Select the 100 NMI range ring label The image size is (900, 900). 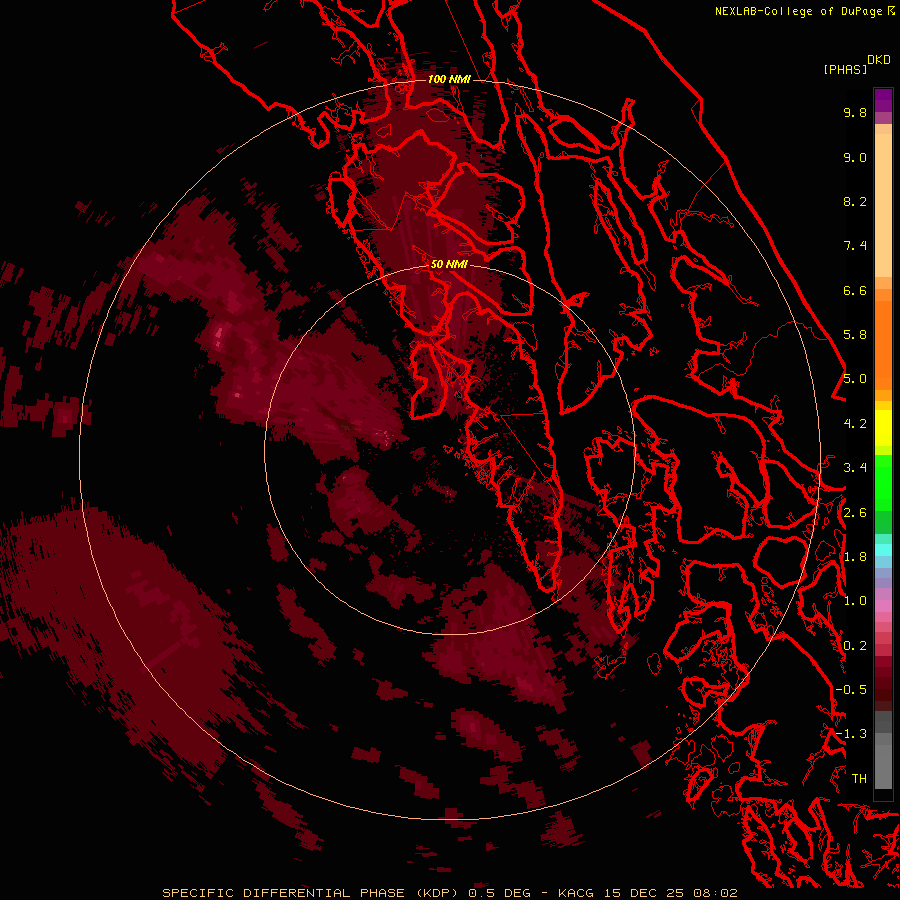(449, 79)
